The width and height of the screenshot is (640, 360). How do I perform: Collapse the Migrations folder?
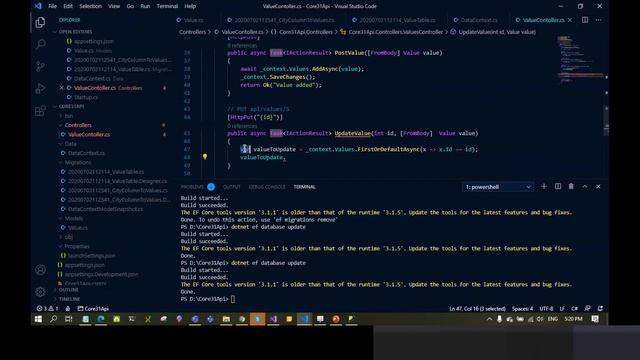[x=78, y=162]
